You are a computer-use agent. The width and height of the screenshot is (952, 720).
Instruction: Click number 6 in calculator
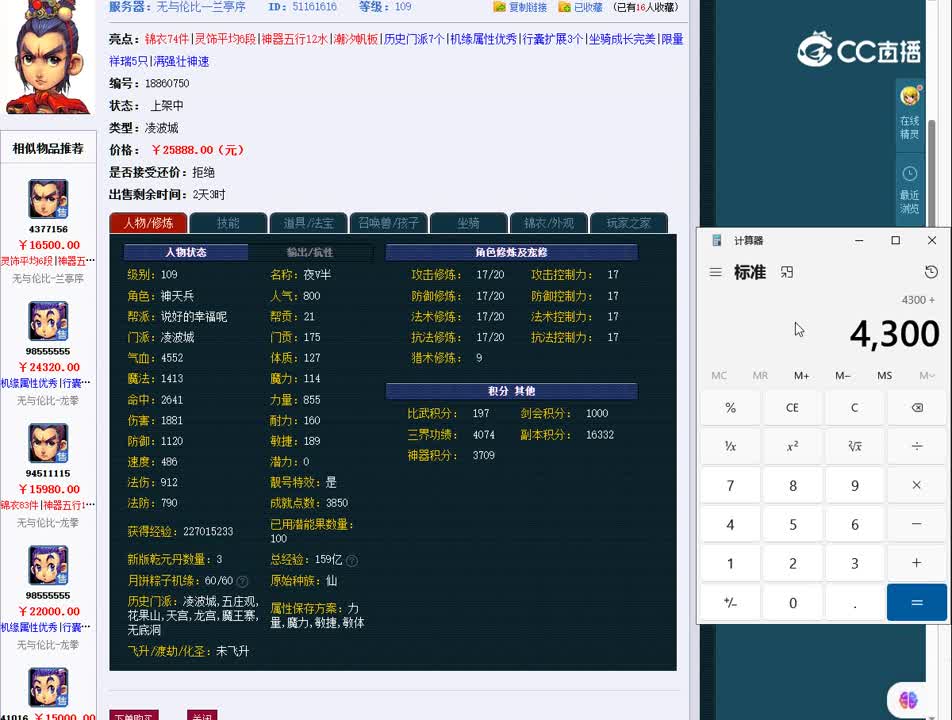(854, 524)
